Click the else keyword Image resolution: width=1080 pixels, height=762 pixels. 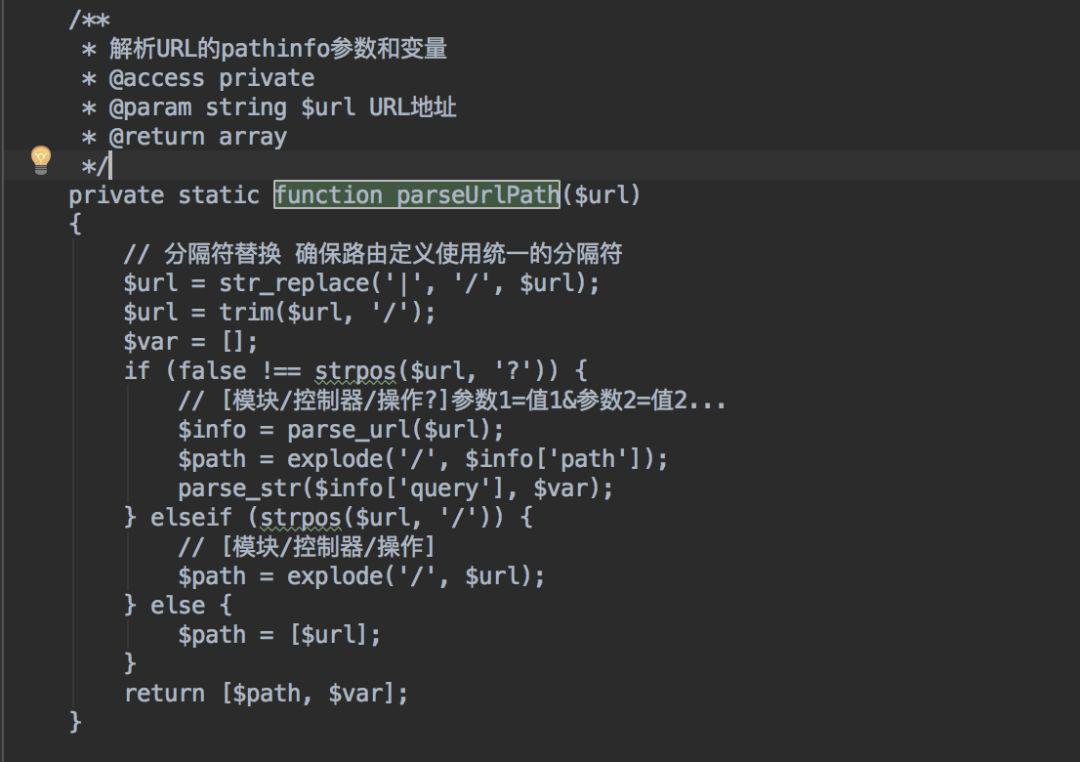[178, 606]
